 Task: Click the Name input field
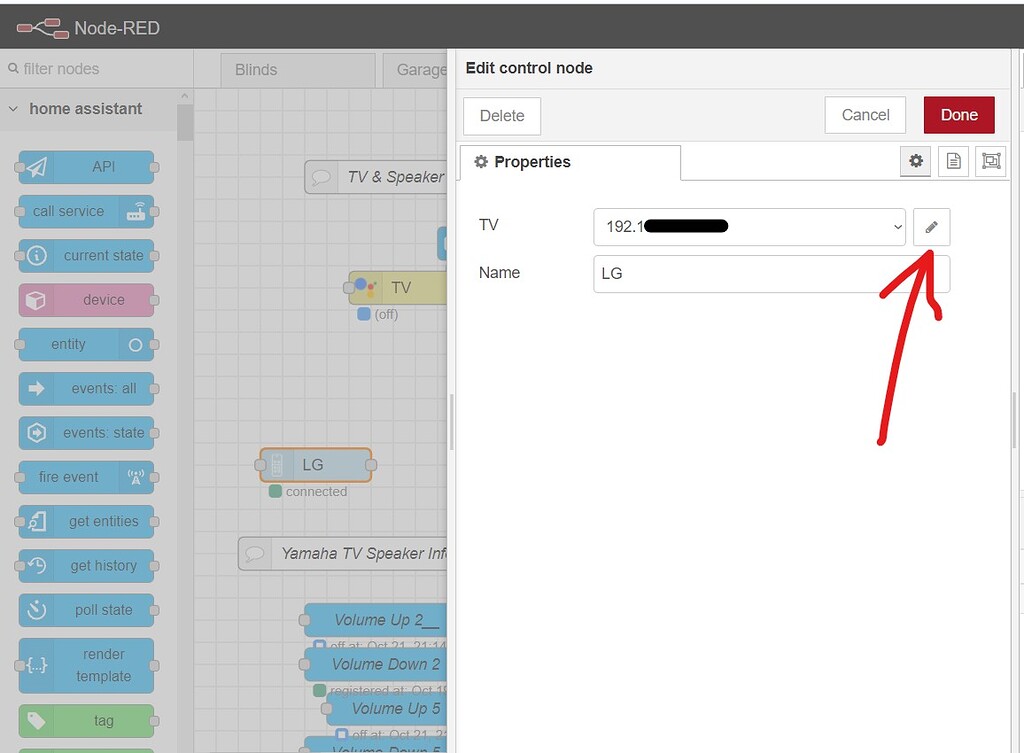coord(771,274)
